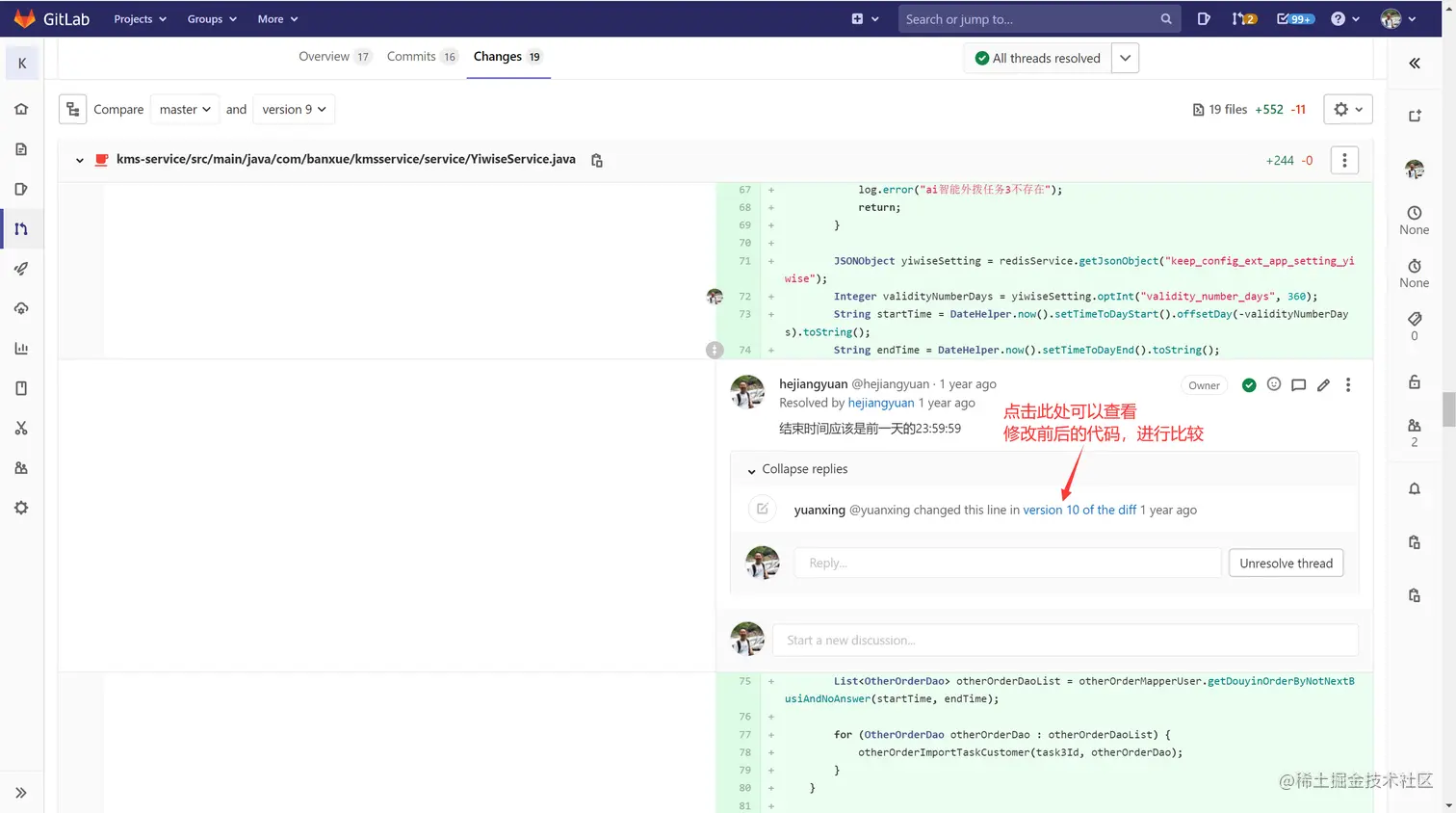Image resolution: width=1456 pixels, height=813 pixels.
Task: Open Operations cloud icon in sidebar
Action: point(21,308)
